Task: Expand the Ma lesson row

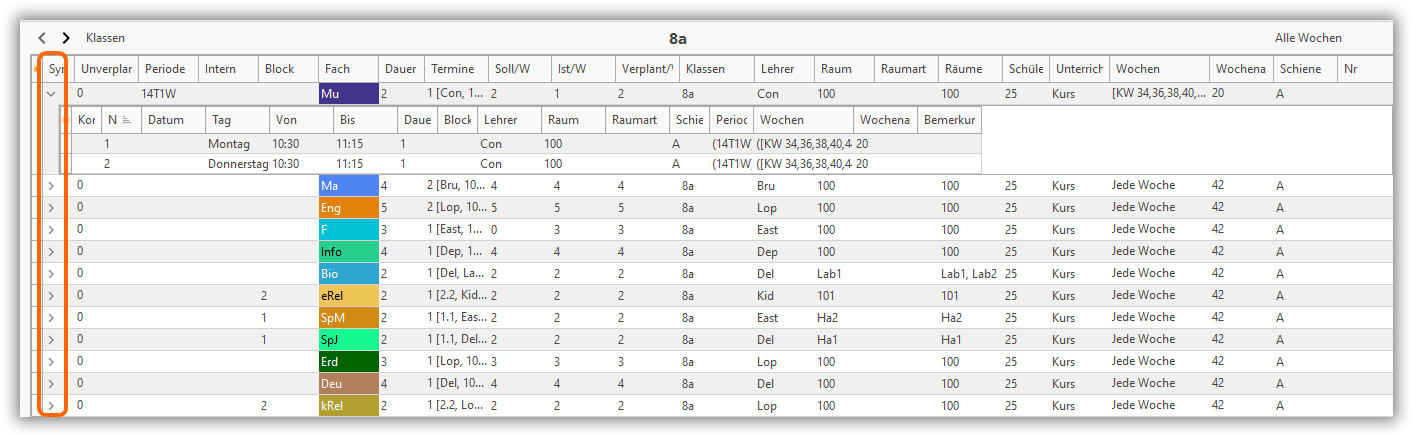Action: click(51, 185)
